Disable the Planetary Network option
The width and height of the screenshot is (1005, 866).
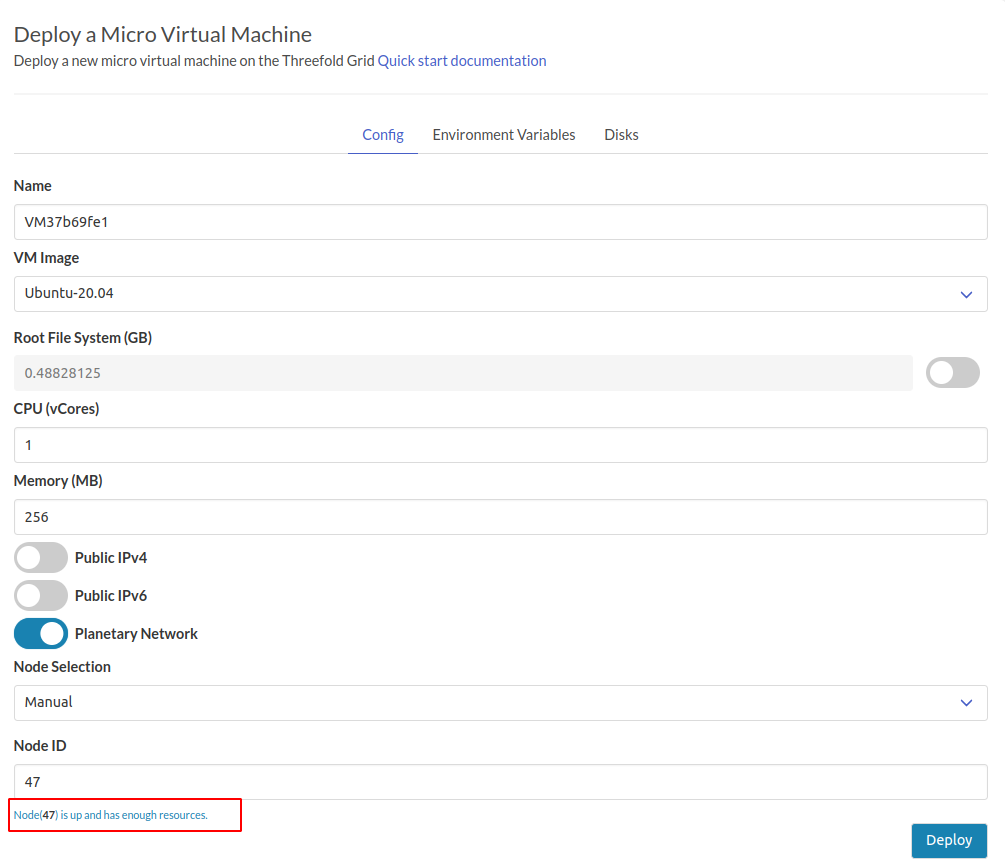point(40,633)
